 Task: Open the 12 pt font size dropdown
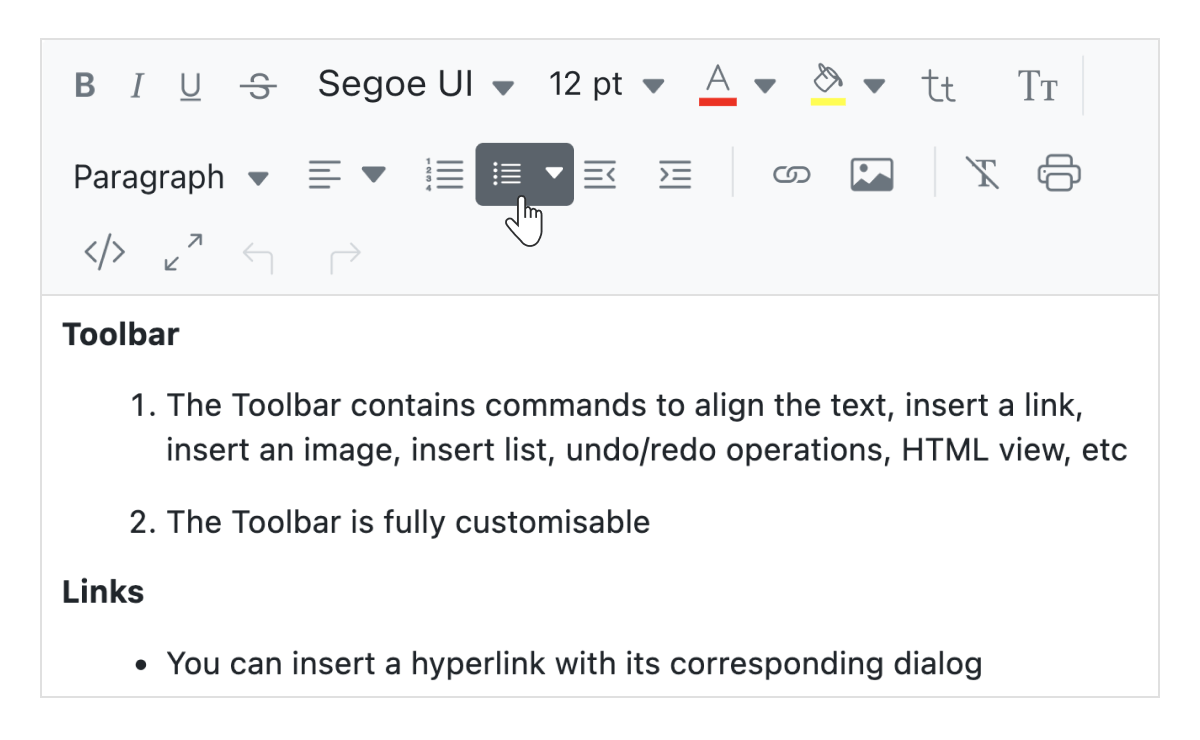(x=606, y=86)
